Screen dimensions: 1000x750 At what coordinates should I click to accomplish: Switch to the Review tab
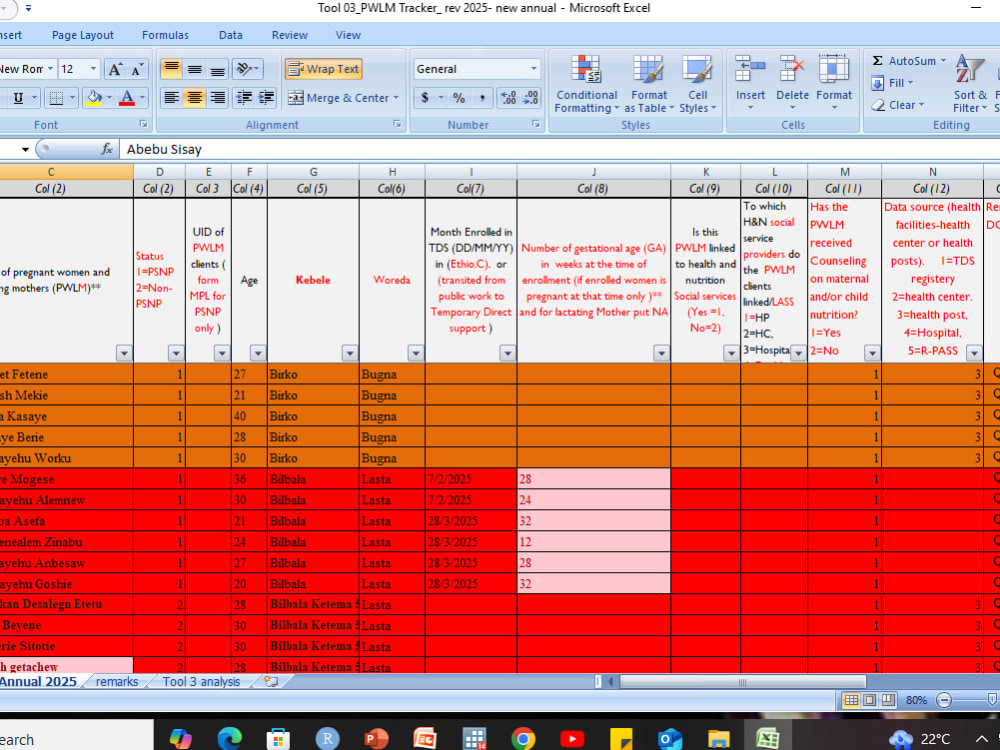290,35
